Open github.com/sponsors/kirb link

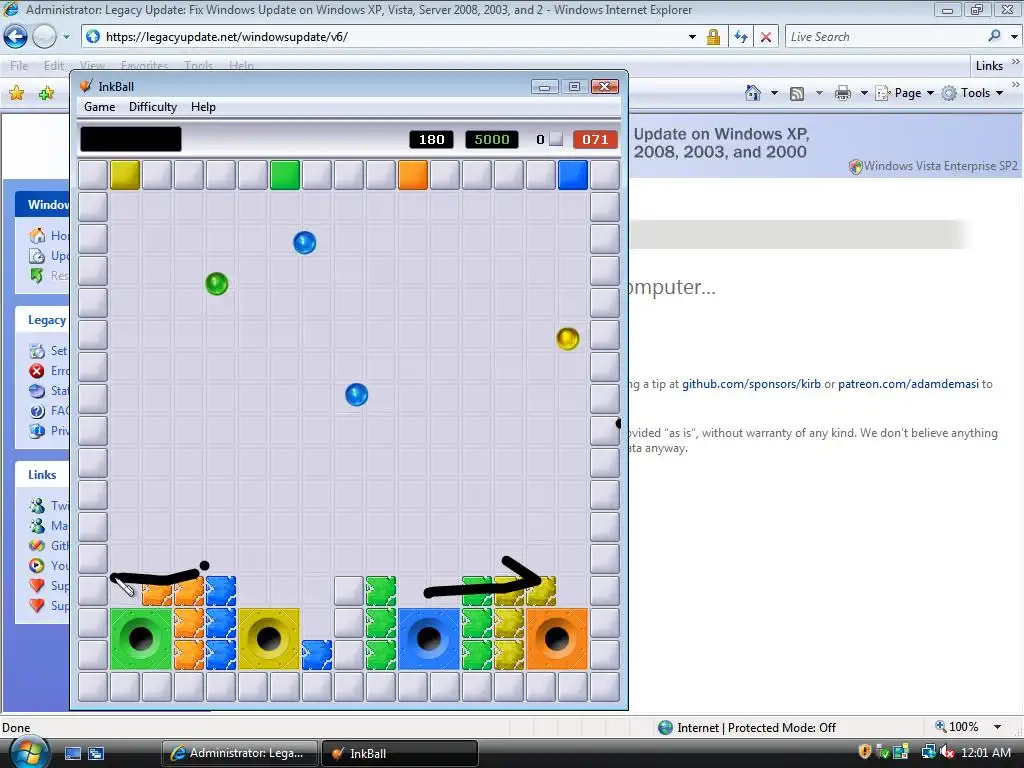pyautogui.click(x=751, y=384)
